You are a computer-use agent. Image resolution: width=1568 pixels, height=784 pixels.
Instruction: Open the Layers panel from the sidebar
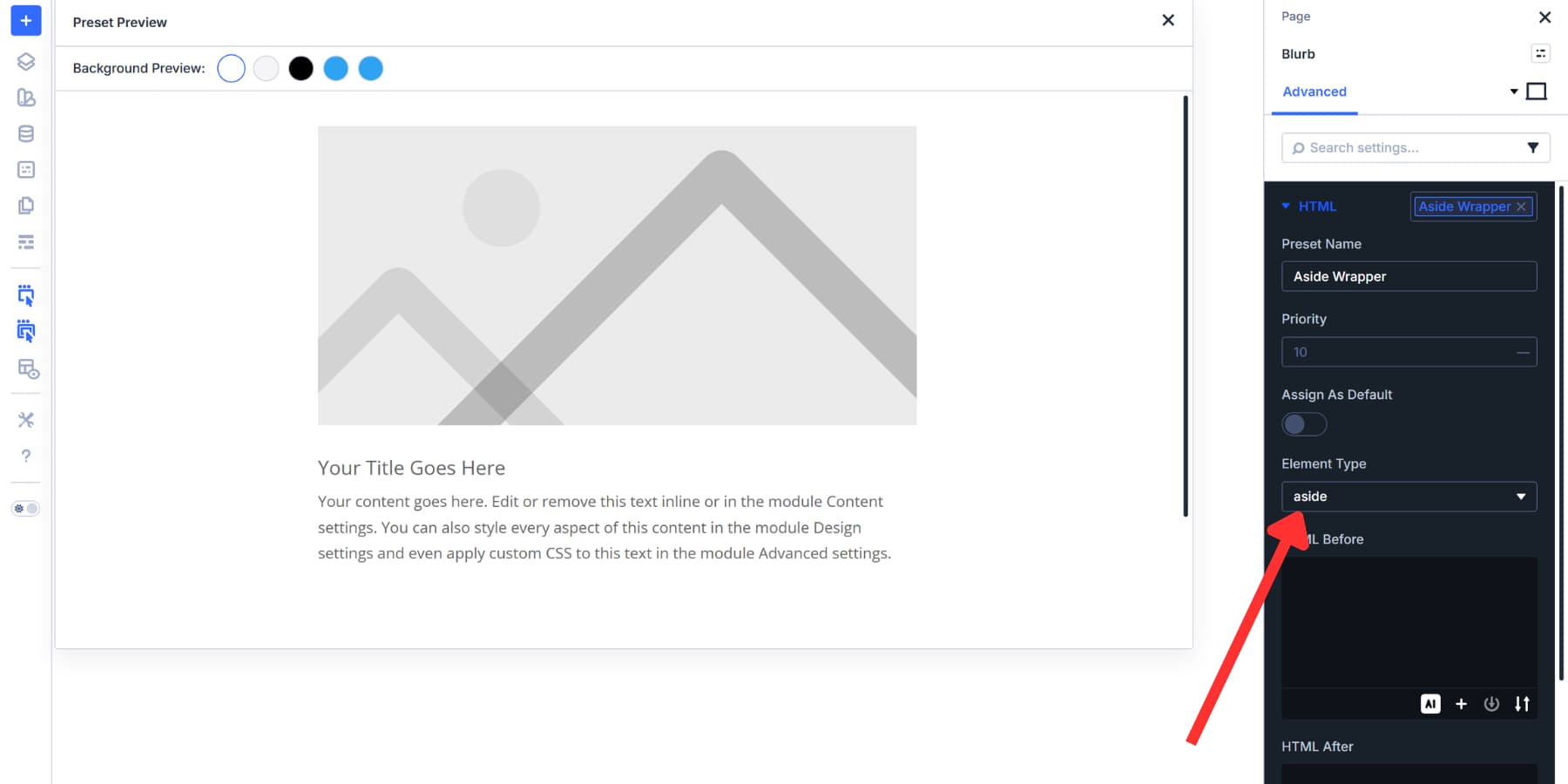[x=25, y=61]
